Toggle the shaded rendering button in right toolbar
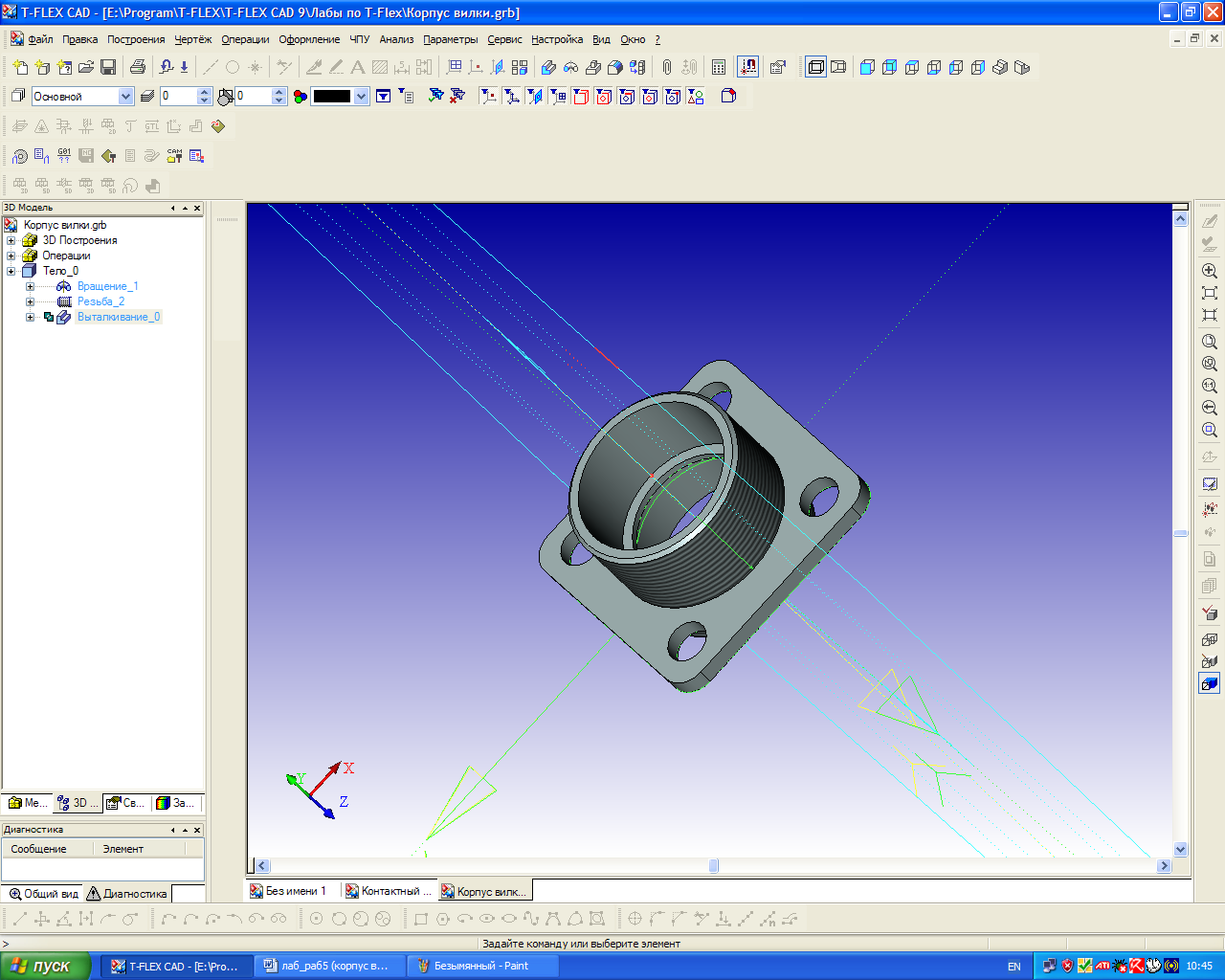Image resolution: width=1225 pixels, height=980 pixels. point(1210,683)
